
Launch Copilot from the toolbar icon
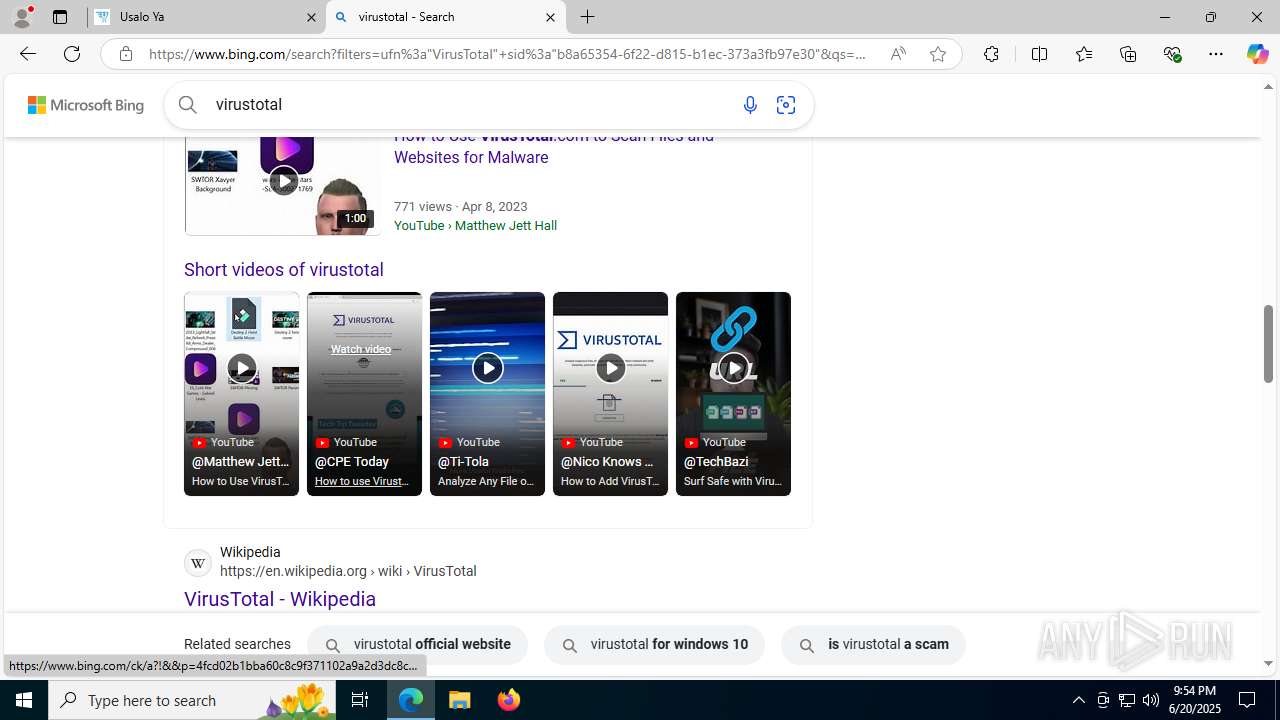[1257, 54]
